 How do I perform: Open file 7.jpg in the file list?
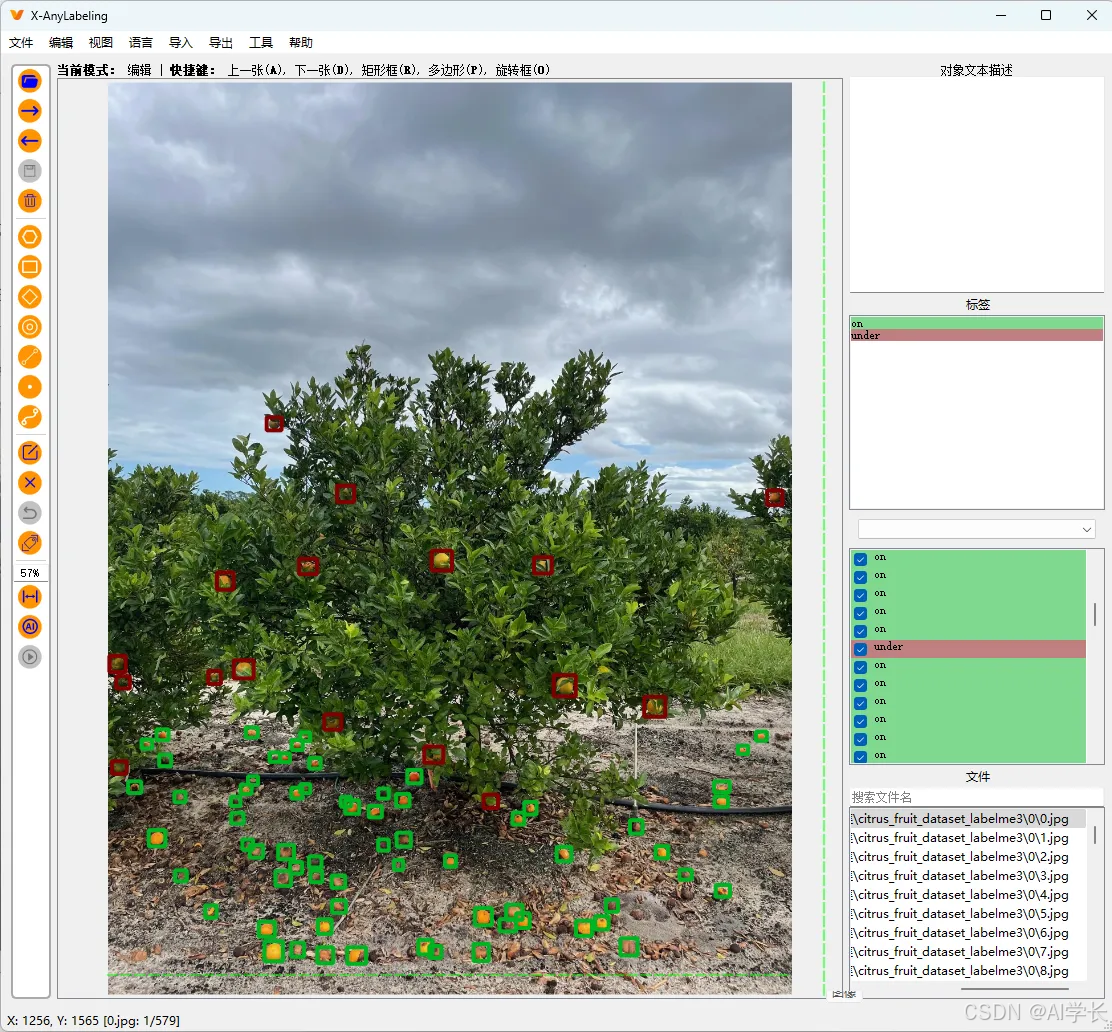pos(967,952)
